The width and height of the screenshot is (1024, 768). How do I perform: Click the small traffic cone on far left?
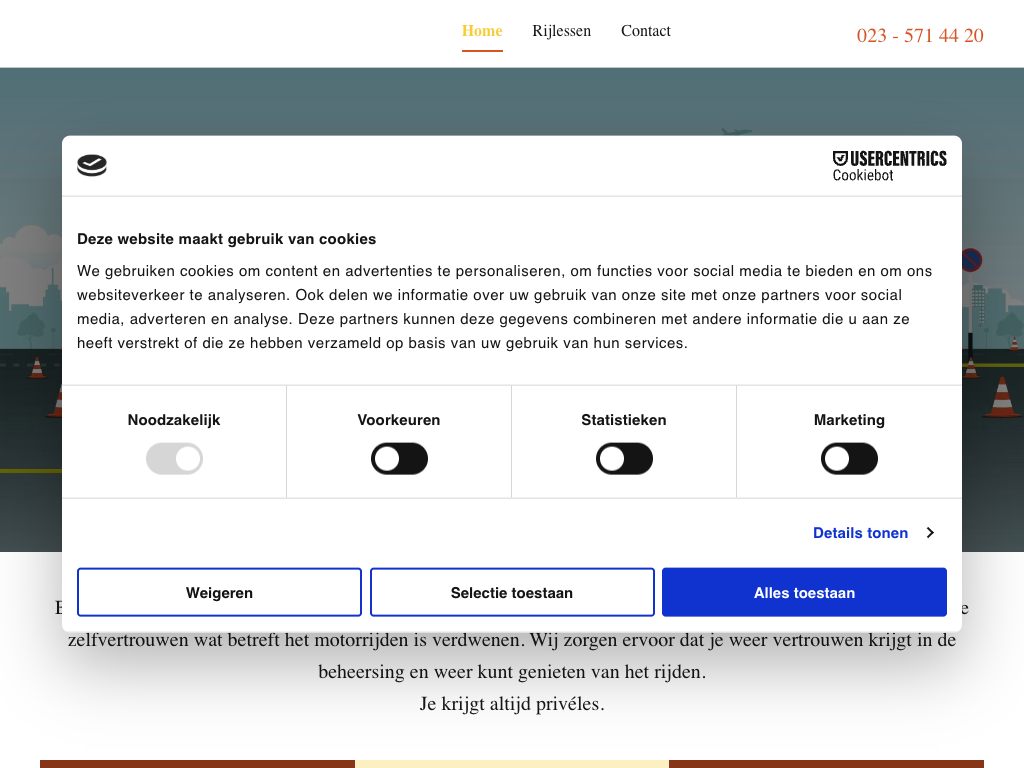tap(37, 367)
